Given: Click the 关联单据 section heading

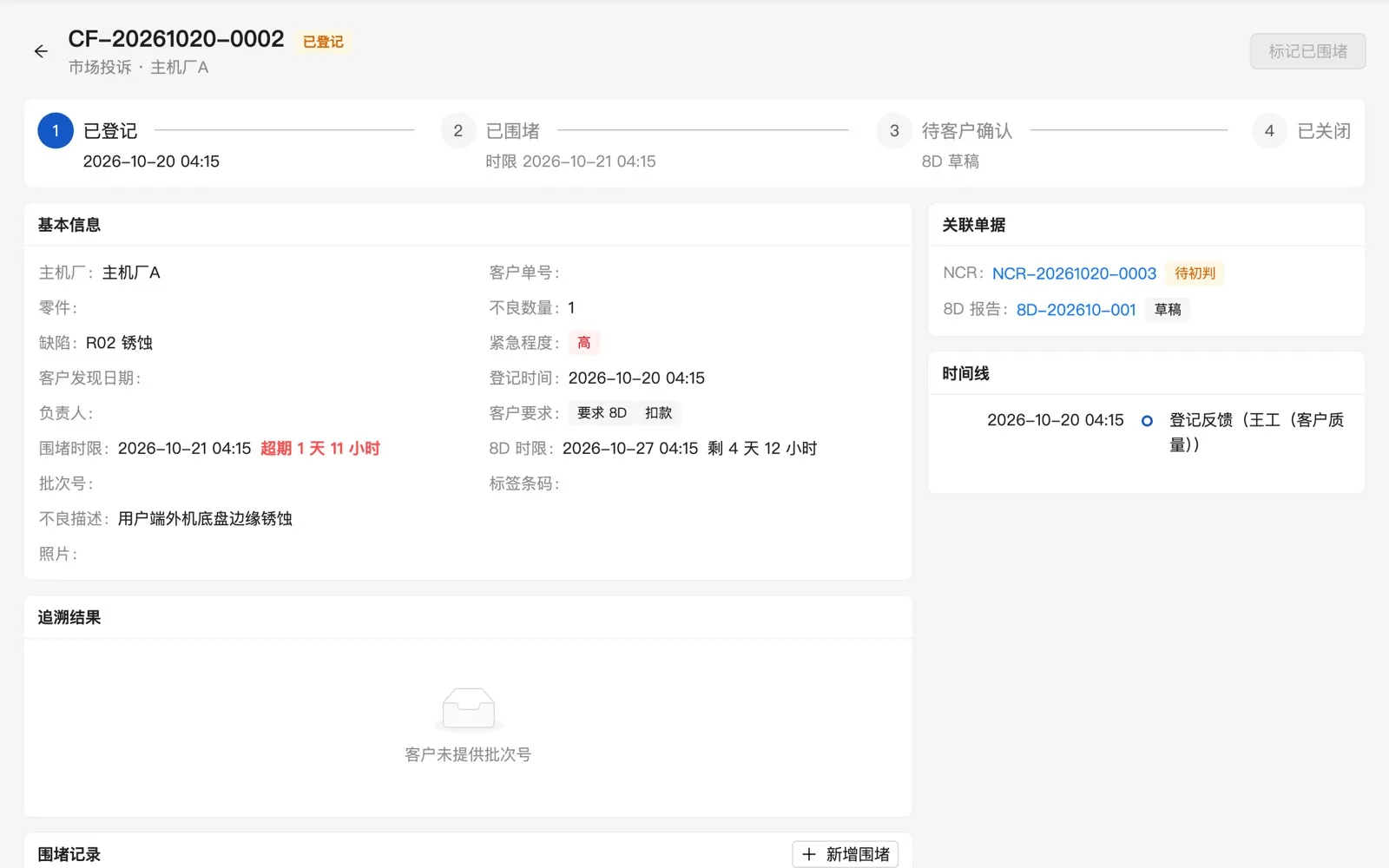Looking at the screenshot, I should point(974,225).
